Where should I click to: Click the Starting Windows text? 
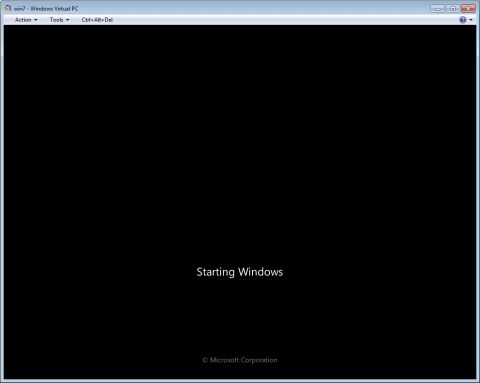pyautogui.click(x=240, y=272)
